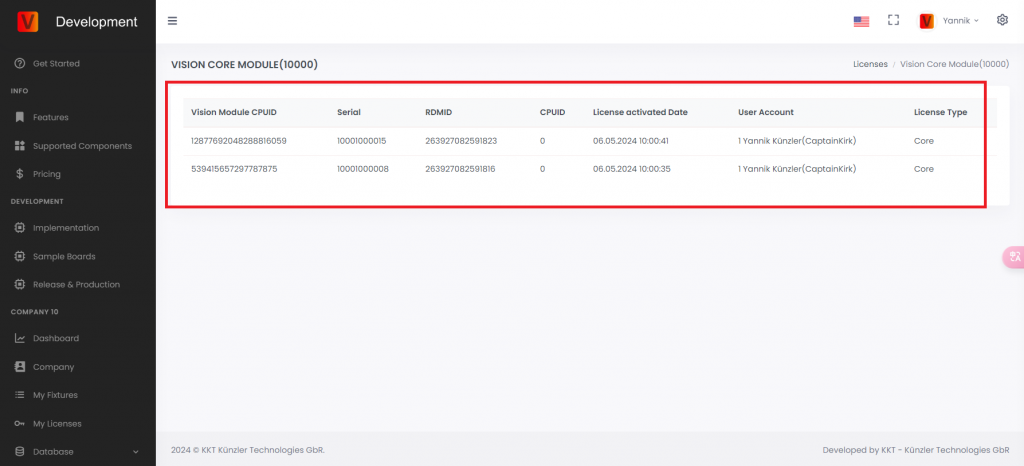Go to My Fixtures
The height and width of the screenshot is (466, 1024).
tap(55, 395)
